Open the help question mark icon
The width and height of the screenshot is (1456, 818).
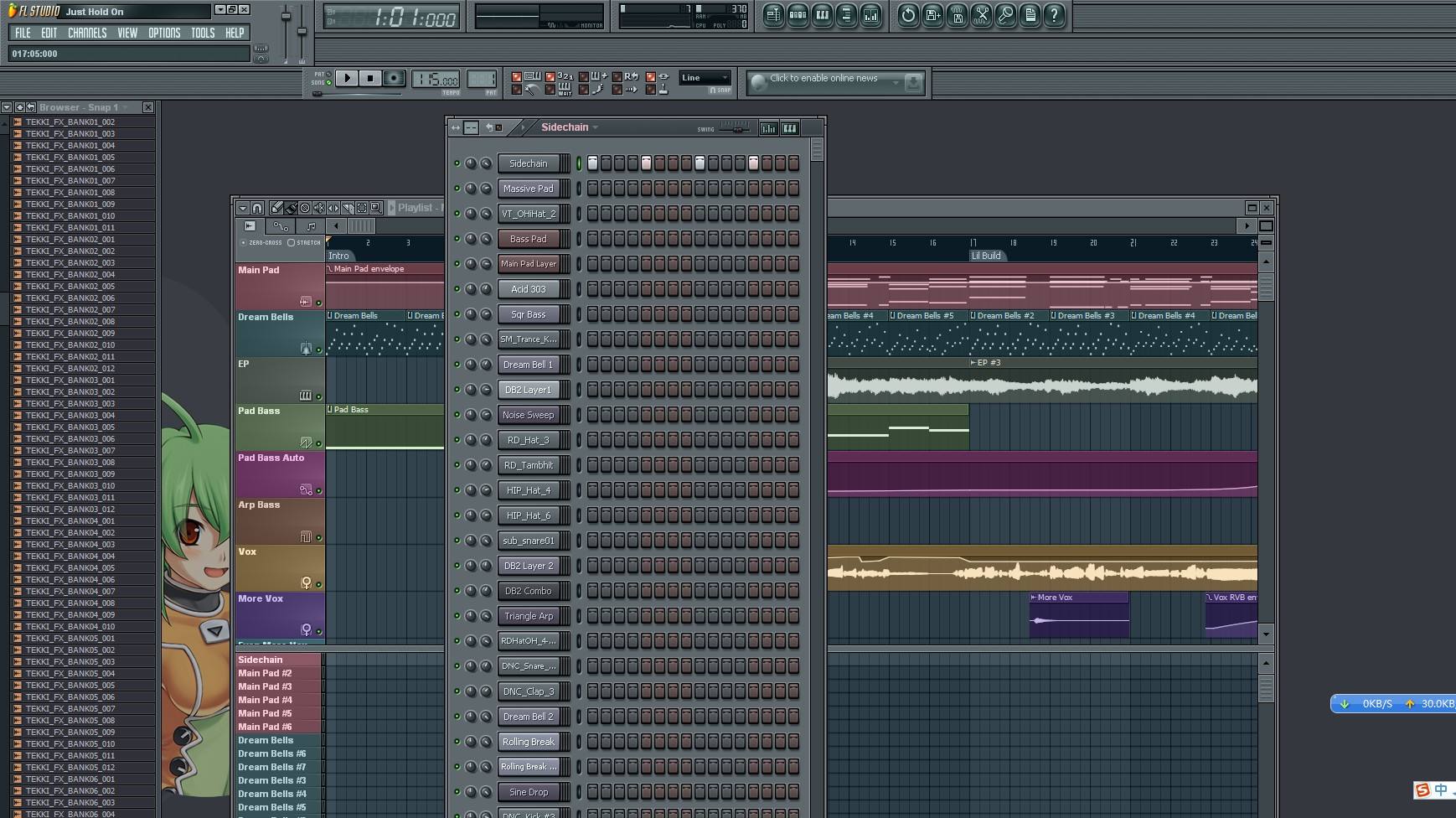[1054, 15]
